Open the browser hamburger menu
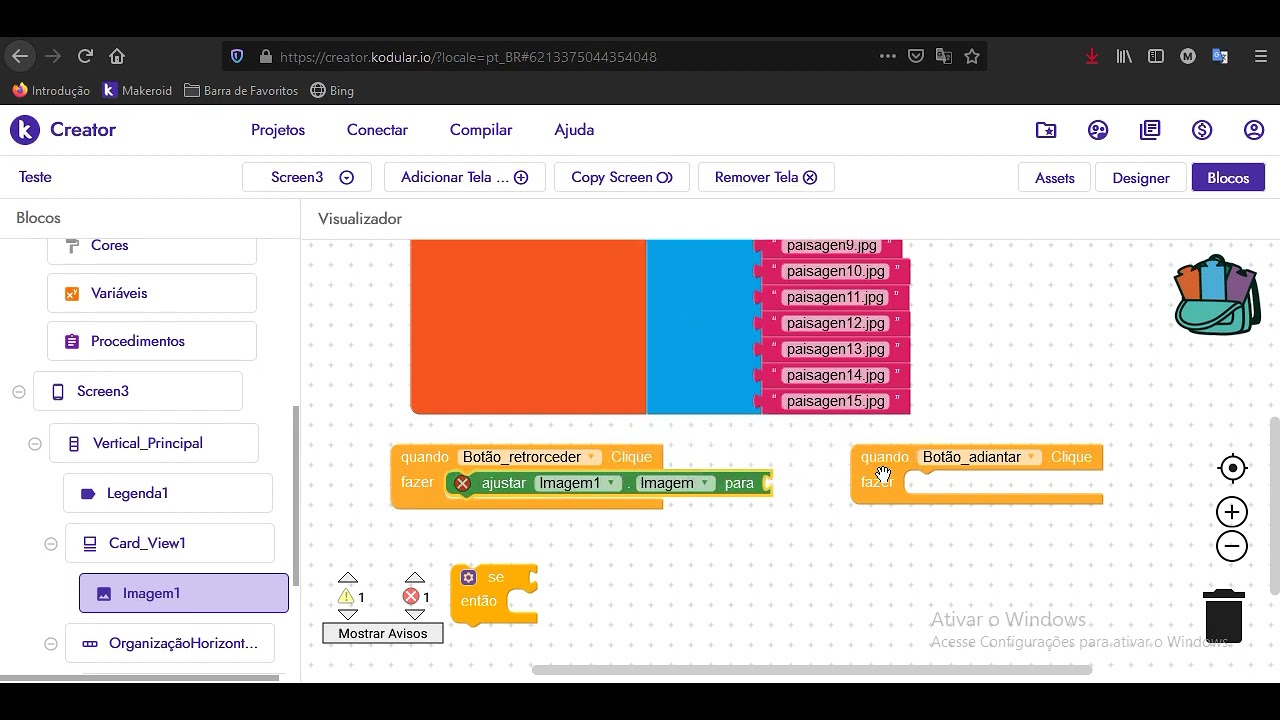Viewport: 1280px width, 720px height. pos(1260,57)
